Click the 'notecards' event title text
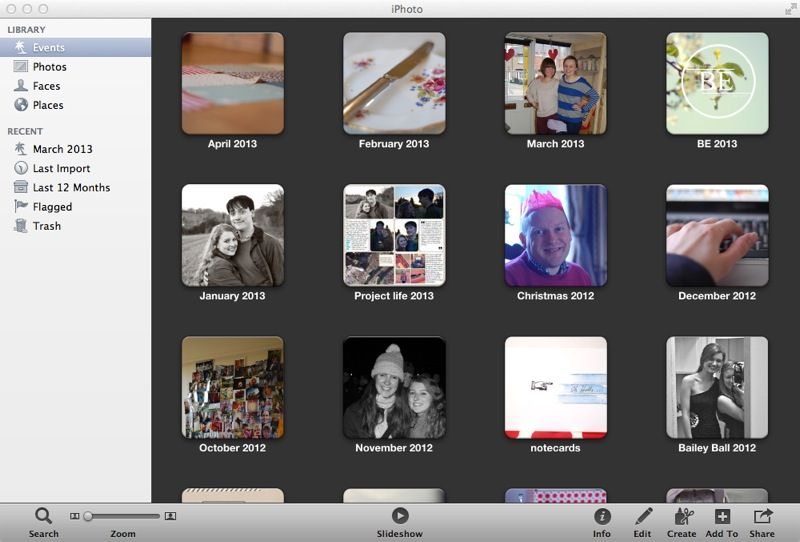 (x=556, y=448)
